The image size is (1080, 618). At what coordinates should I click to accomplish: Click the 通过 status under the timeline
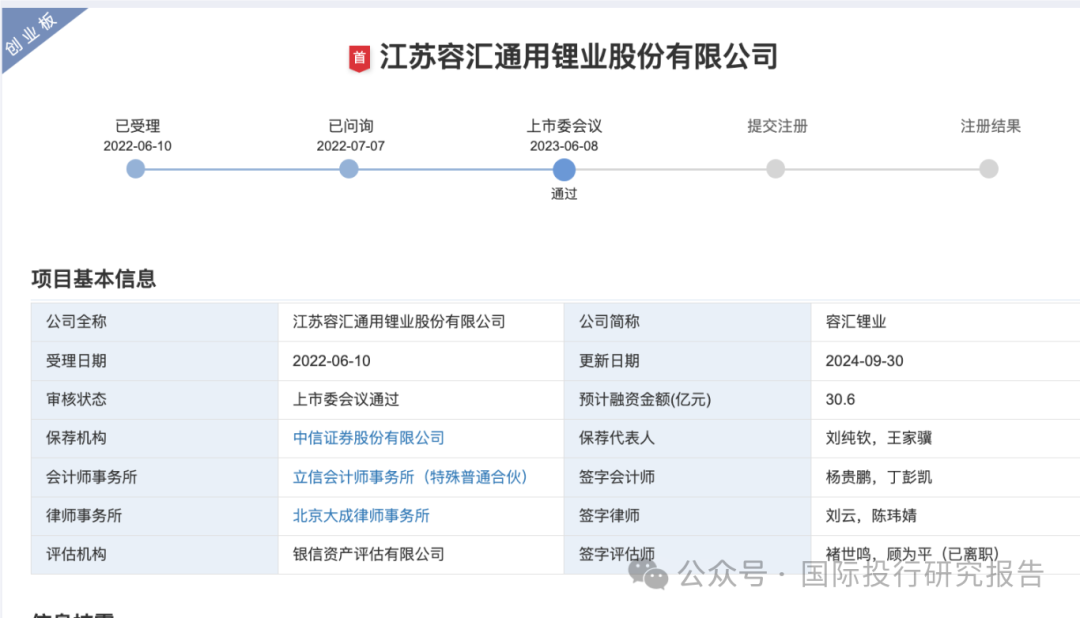tap(564, 194)
